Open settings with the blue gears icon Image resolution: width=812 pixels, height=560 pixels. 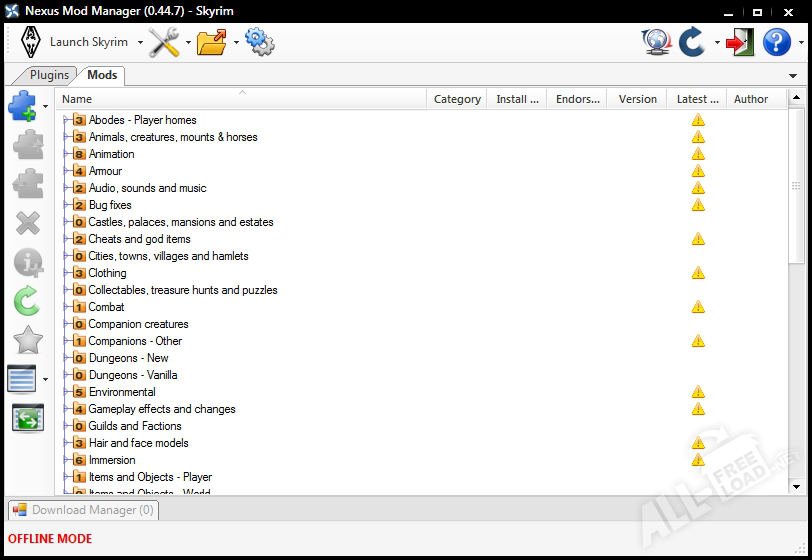click(x=259, y=42)
